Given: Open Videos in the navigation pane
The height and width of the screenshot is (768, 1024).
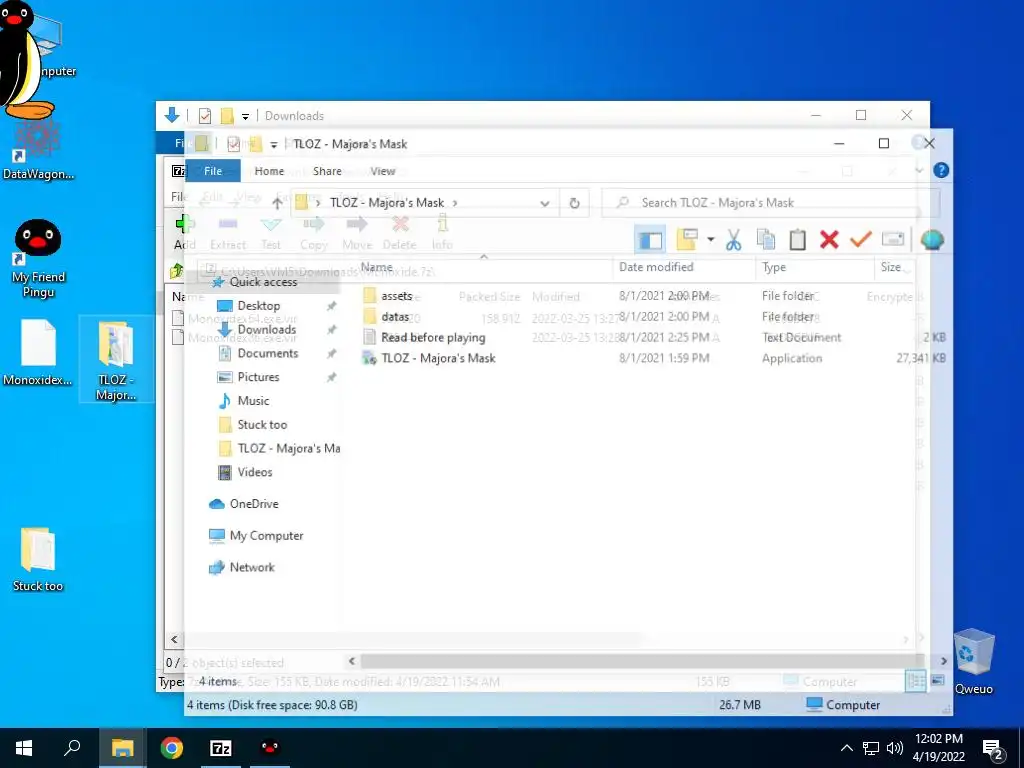Looking at the screenshot, I should click(255, 472).
